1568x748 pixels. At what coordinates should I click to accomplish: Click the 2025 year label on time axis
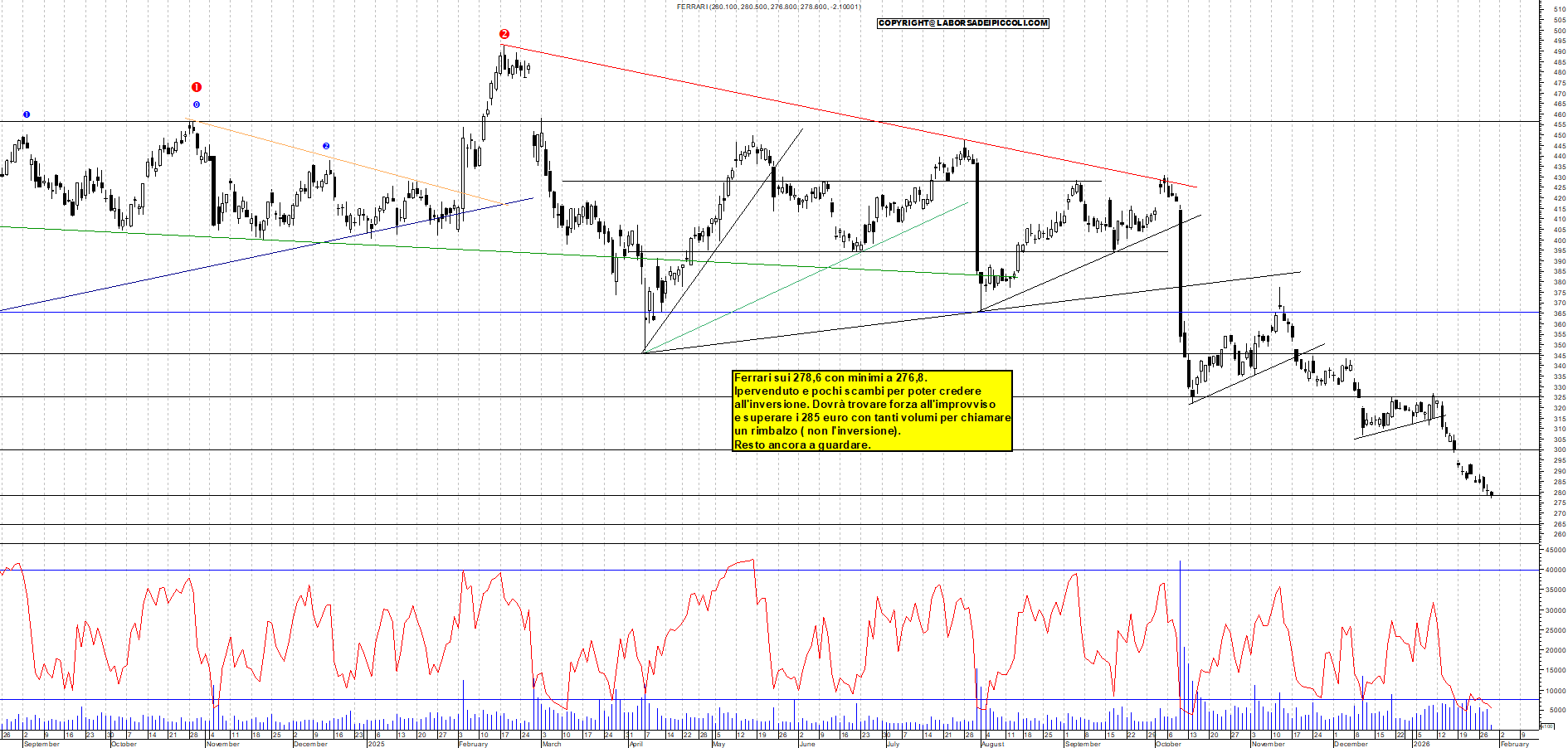click(376, 744)
